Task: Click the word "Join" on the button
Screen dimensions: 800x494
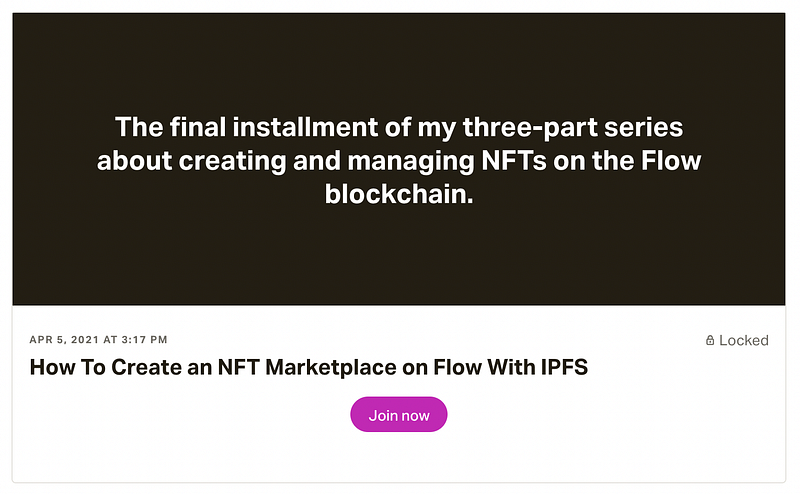Action: 383,415
